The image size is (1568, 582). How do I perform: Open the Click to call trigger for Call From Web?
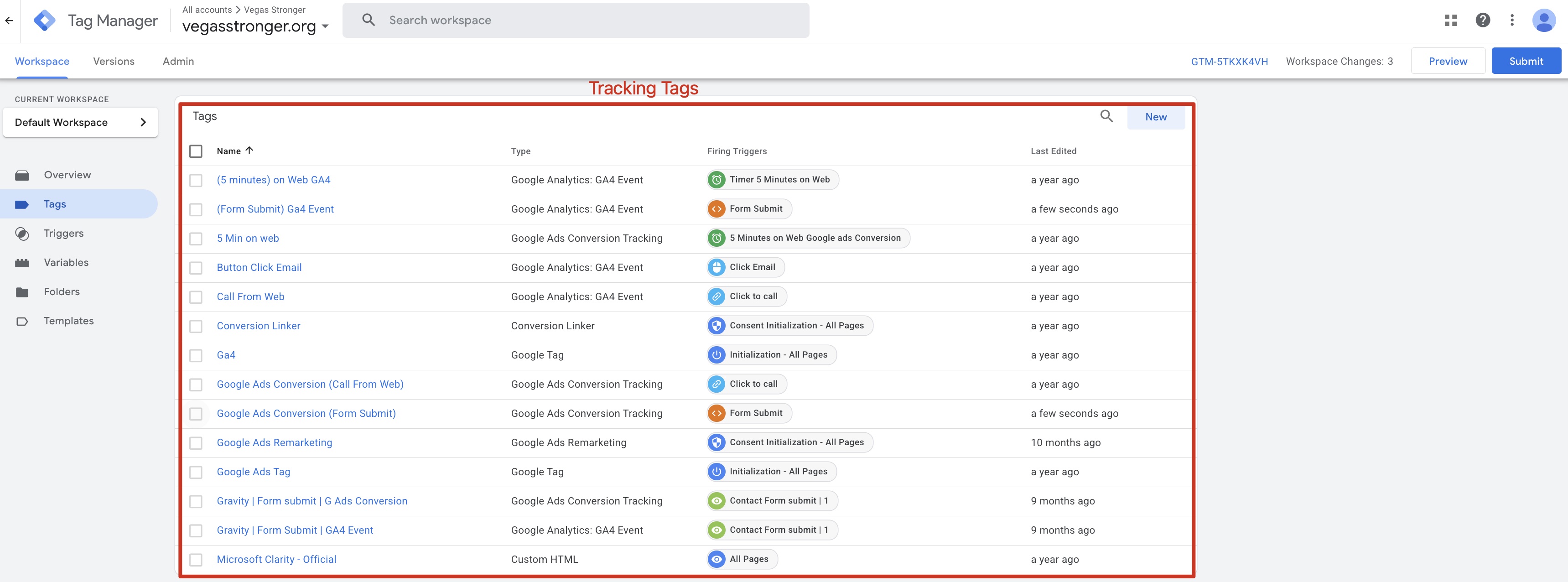(747, 296)
